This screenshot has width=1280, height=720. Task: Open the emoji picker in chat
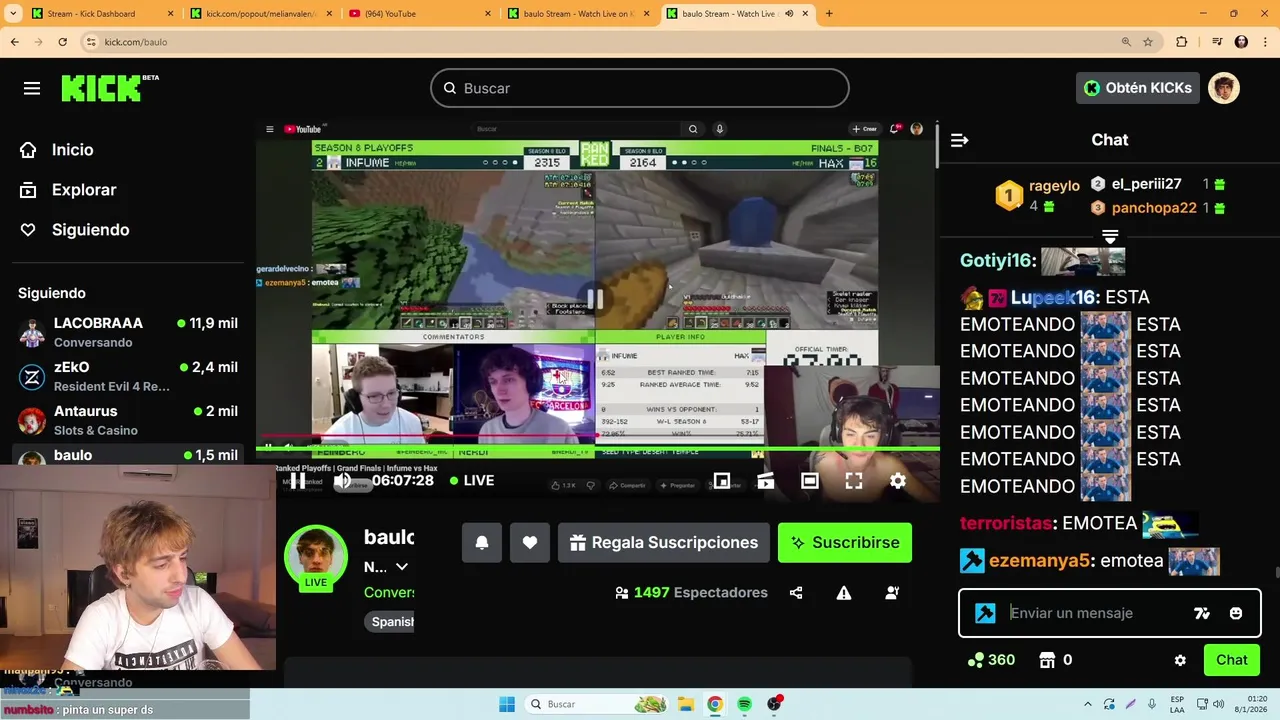1236,613
